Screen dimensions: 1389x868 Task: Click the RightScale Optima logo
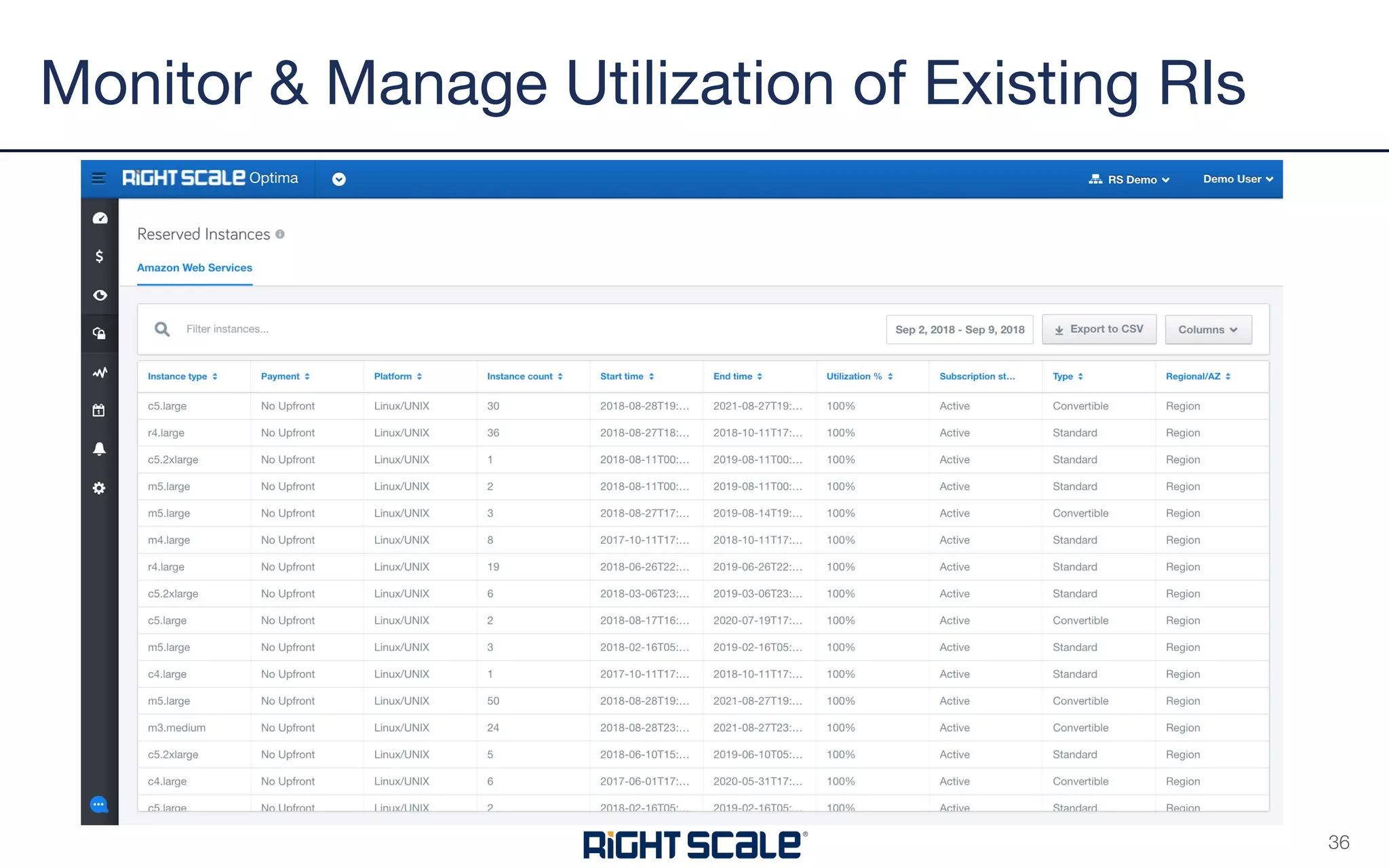click(x=210, y=178)
